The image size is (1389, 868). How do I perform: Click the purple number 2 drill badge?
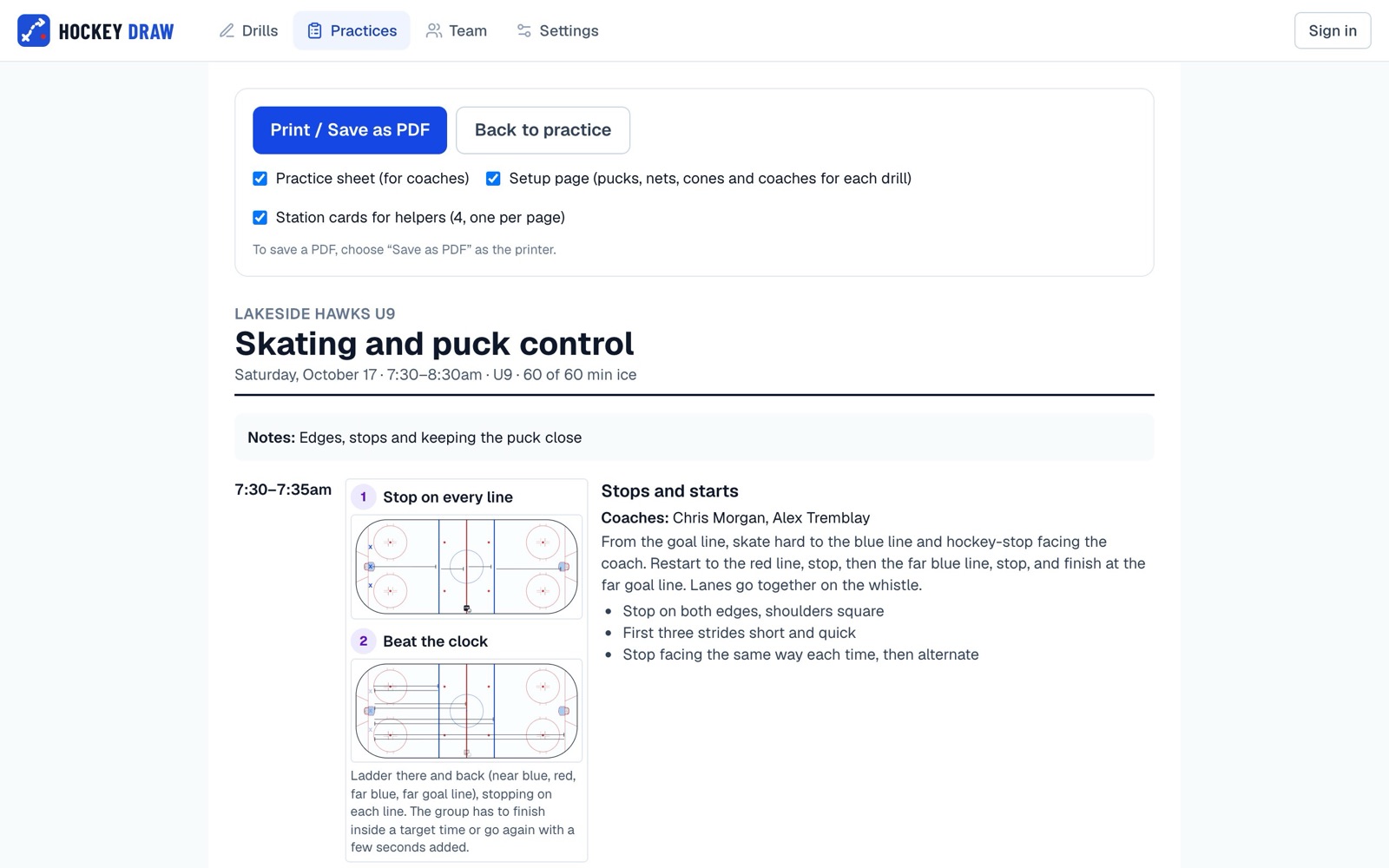[363, 641]
